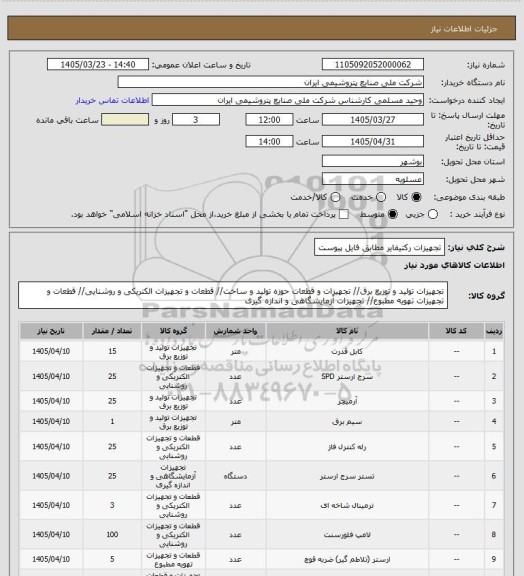524x576 pixels.
Task: Click the جزئیات اطلاعات نیاز header title
Action: tap(464, 29)
